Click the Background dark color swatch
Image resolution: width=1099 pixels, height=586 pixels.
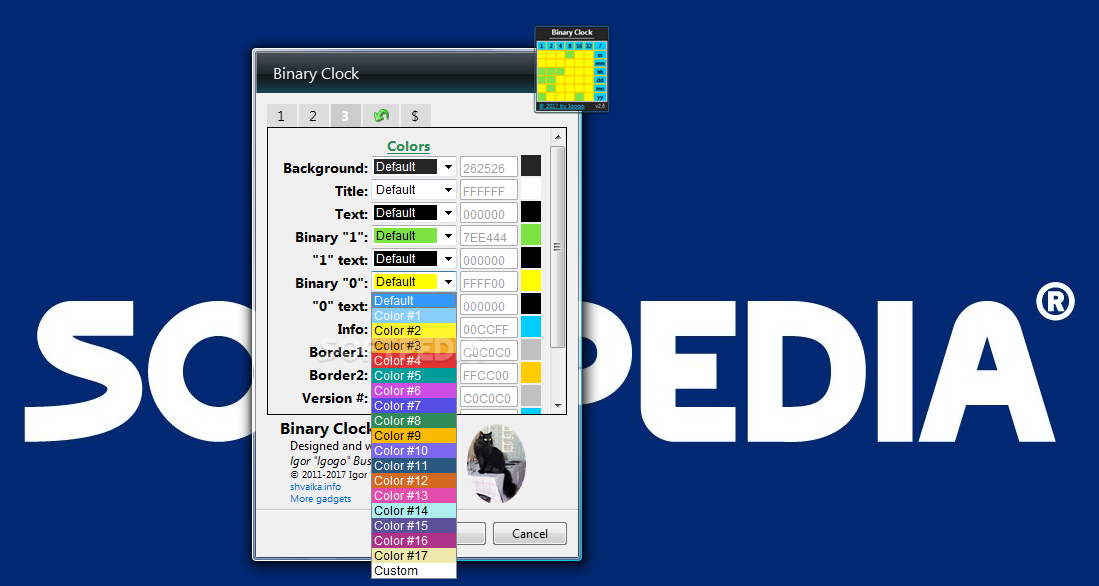point(531,166)
